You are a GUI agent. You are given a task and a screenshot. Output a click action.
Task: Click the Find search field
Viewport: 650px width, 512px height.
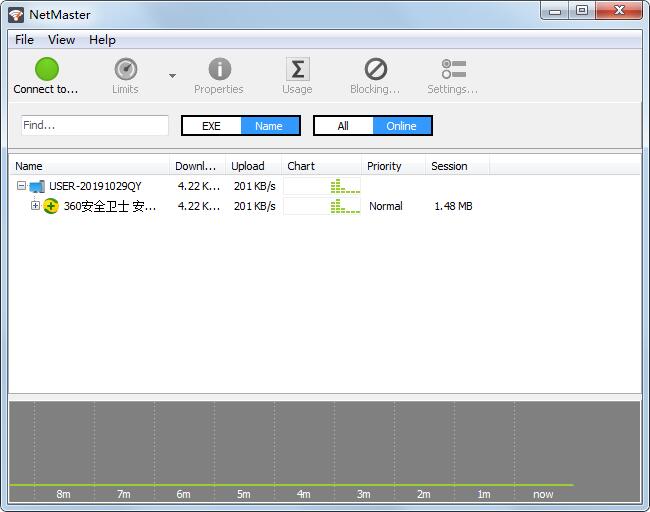(95, 126)
